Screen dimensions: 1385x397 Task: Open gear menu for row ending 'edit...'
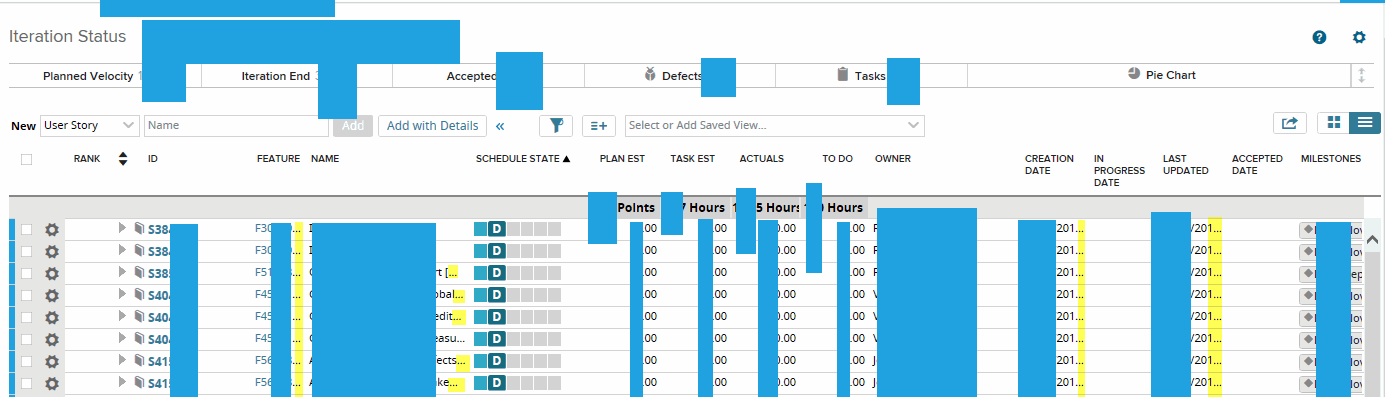coord(52,318)
